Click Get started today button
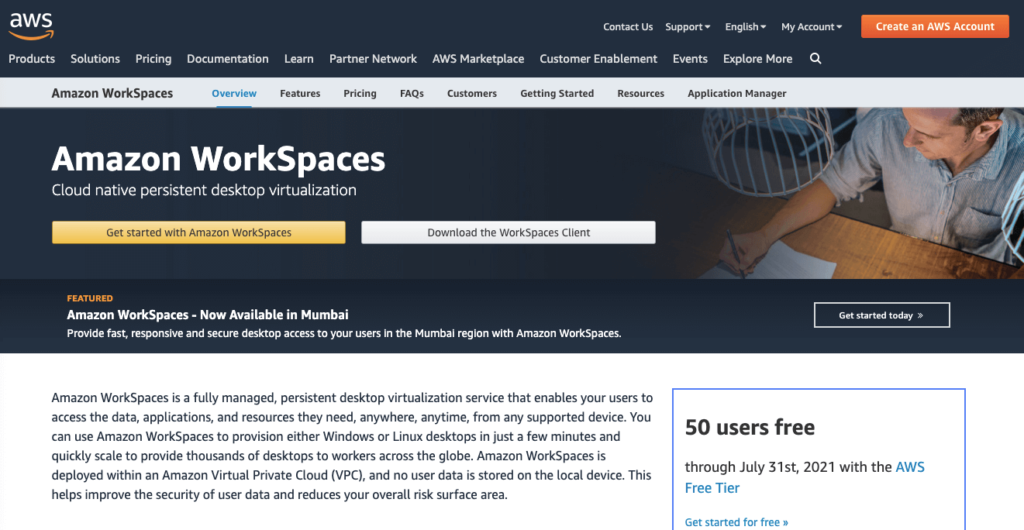Image resolution: width=1024 pixels, height=530 pixels. point(882,315)
